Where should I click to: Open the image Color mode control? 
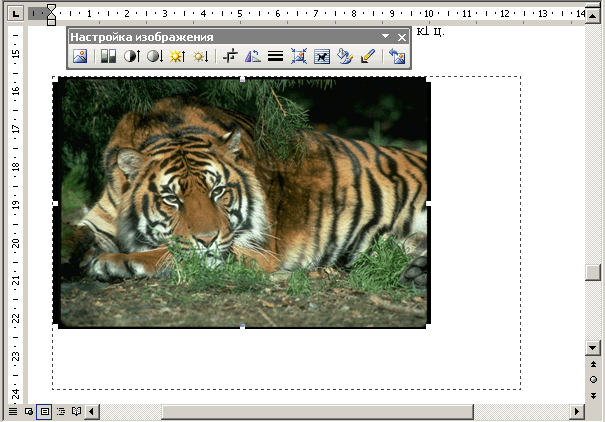tap(108, 57)
